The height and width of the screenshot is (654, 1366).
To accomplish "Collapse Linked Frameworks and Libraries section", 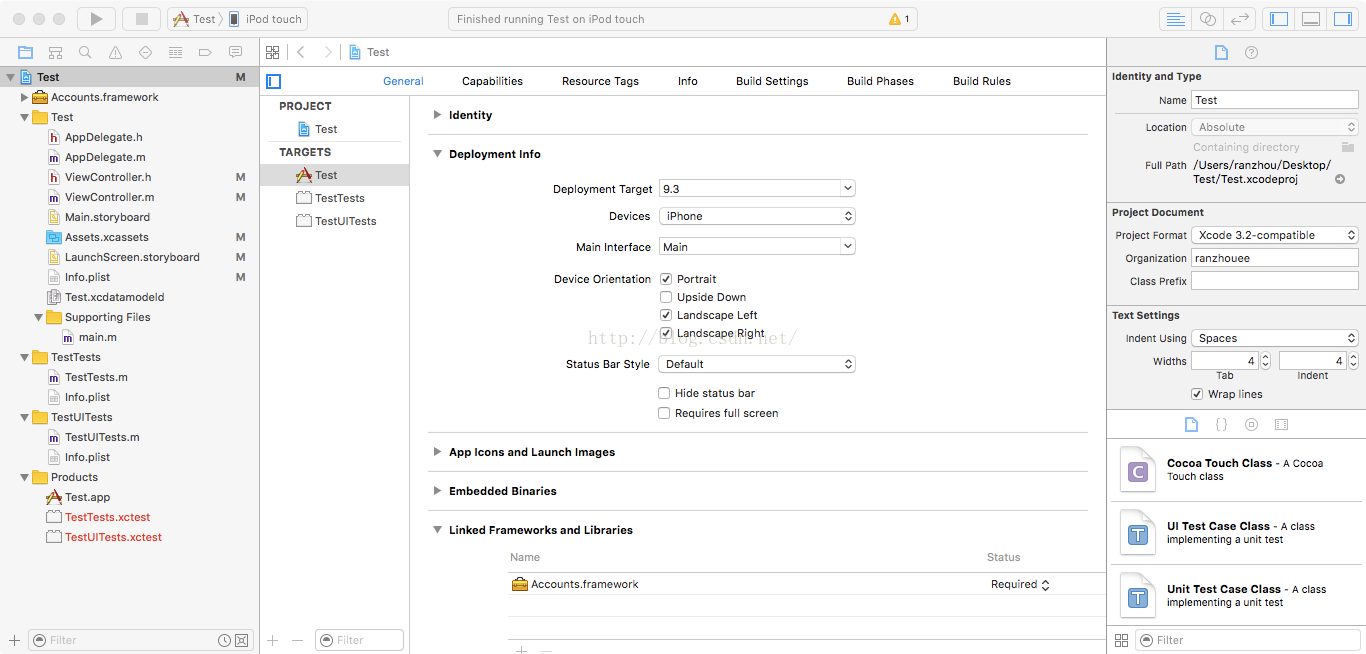I will [x=437, y=530].
